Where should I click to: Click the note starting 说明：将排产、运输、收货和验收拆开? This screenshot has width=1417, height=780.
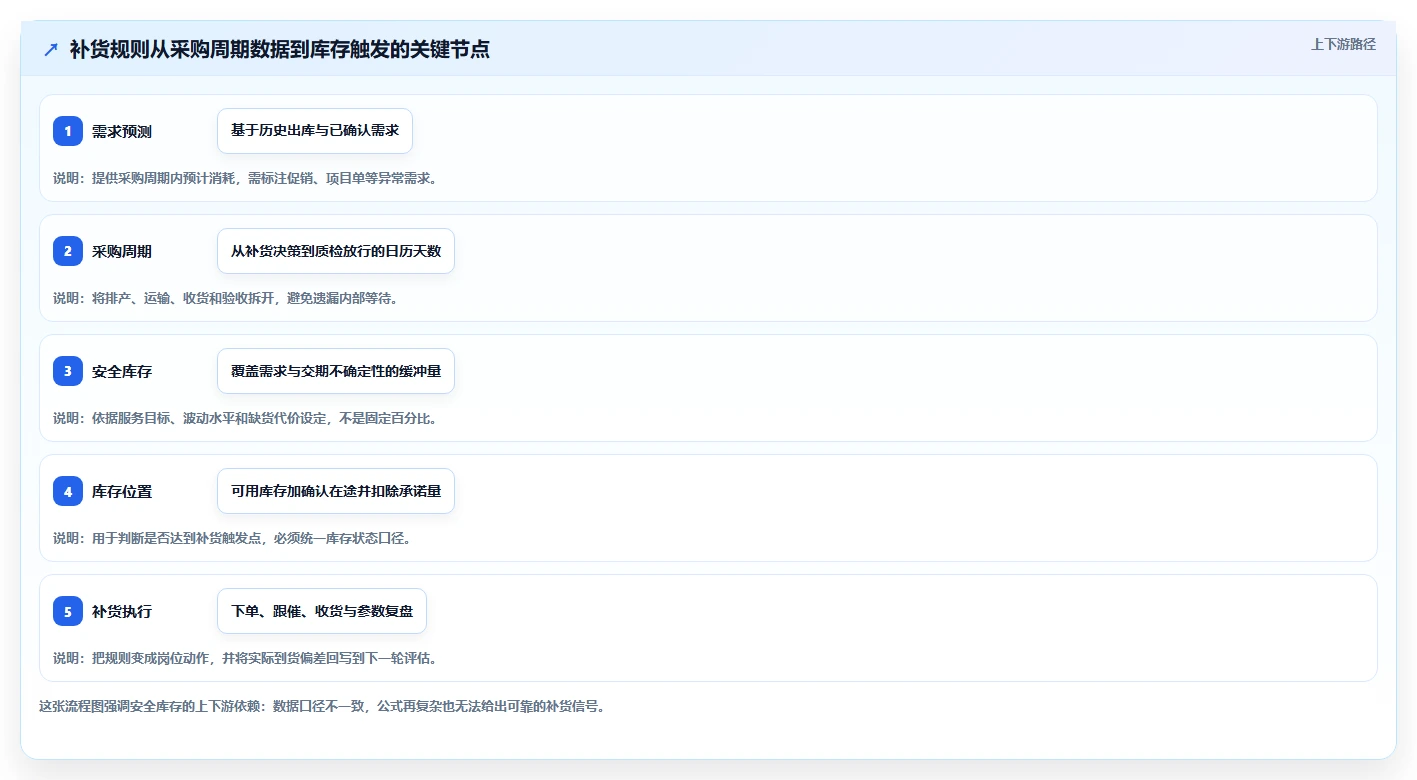(x=225, y=298)
